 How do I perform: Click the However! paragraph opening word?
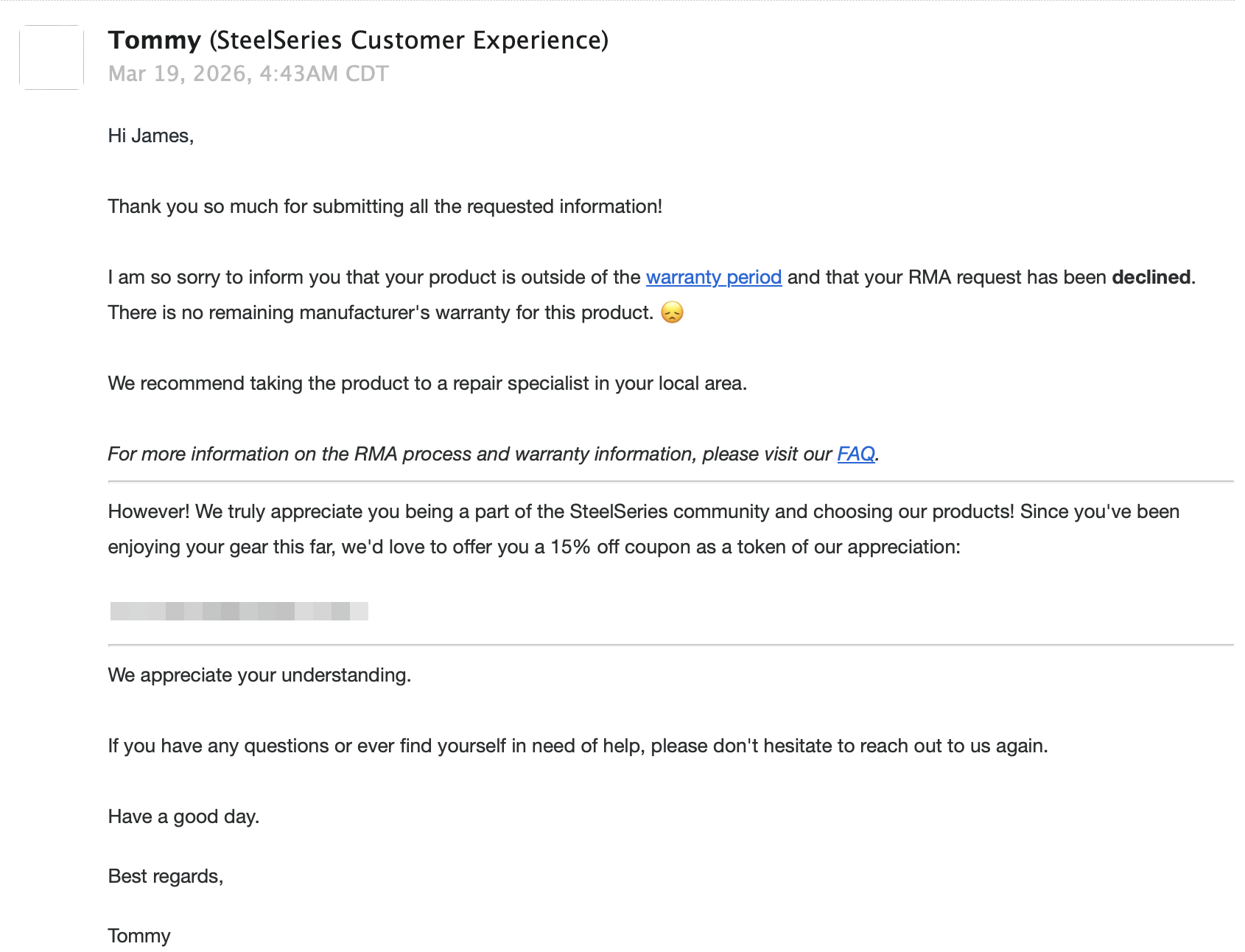pos(149,511)
